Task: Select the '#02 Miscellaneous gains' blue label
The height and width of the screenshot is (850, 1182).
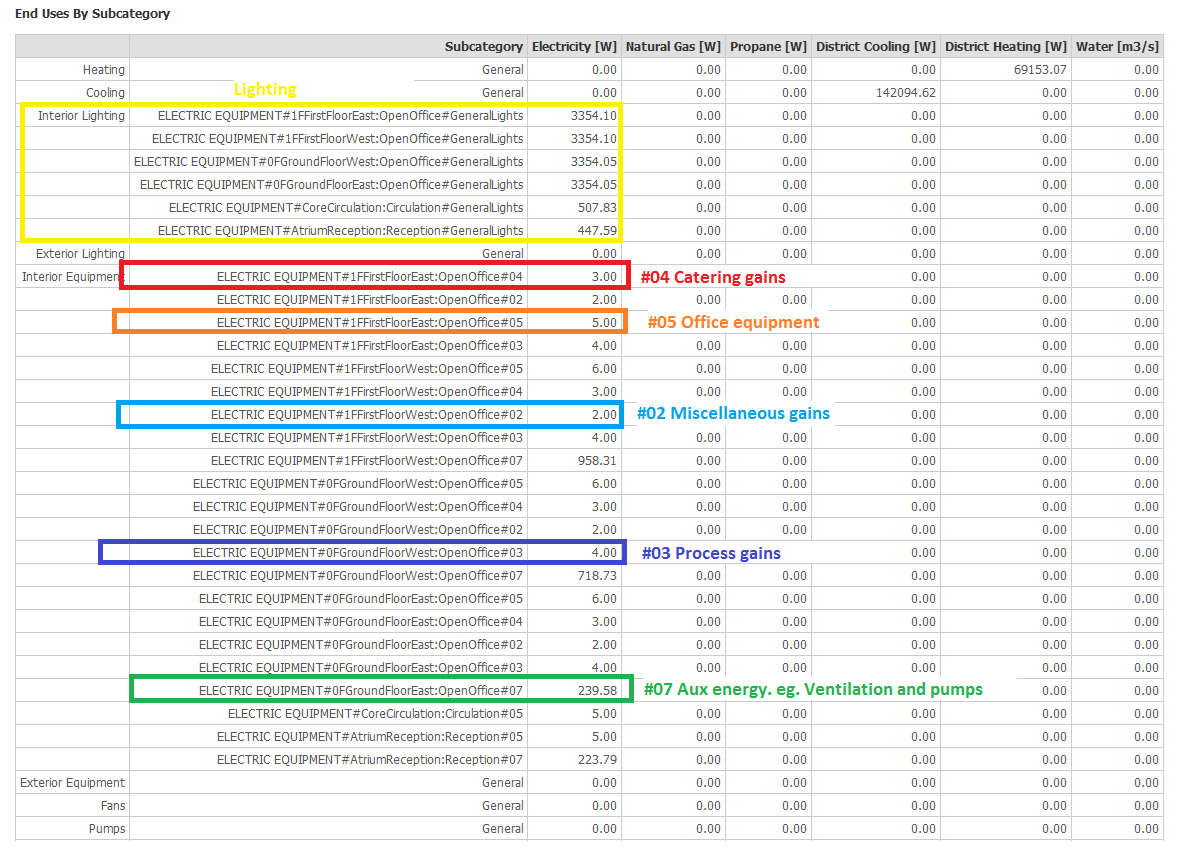Action: click(733, 414)
